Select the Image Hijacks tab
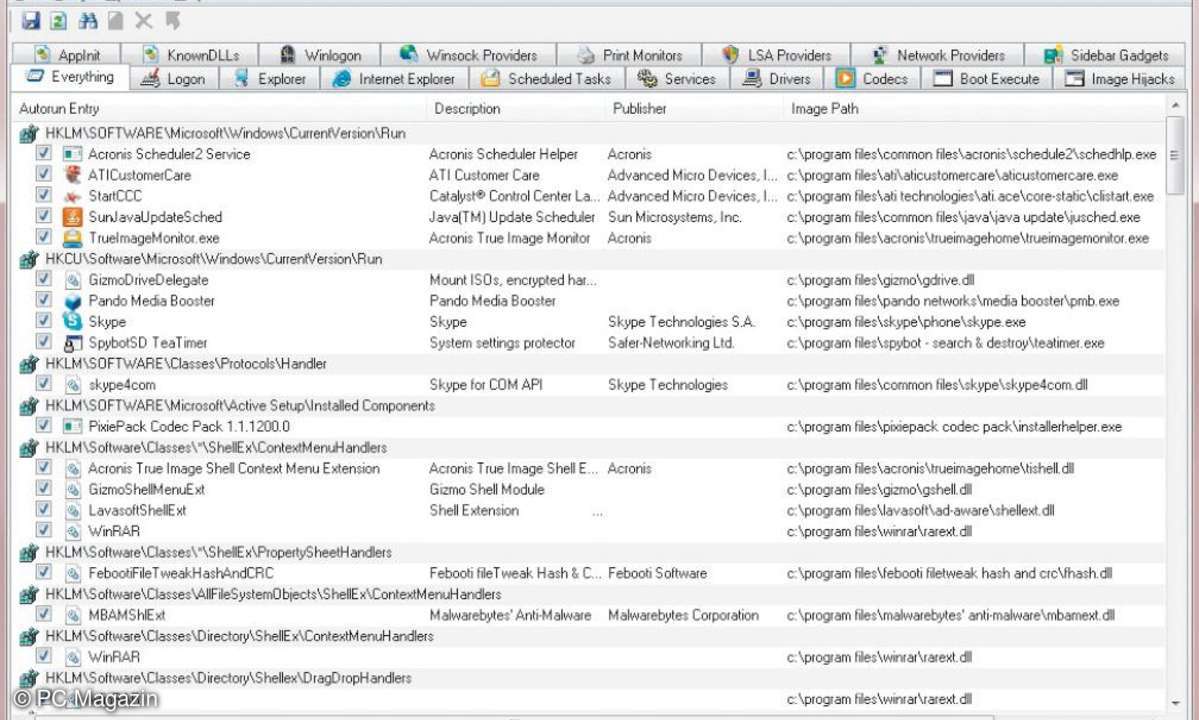The image size is (1199, 720). 1120,79
